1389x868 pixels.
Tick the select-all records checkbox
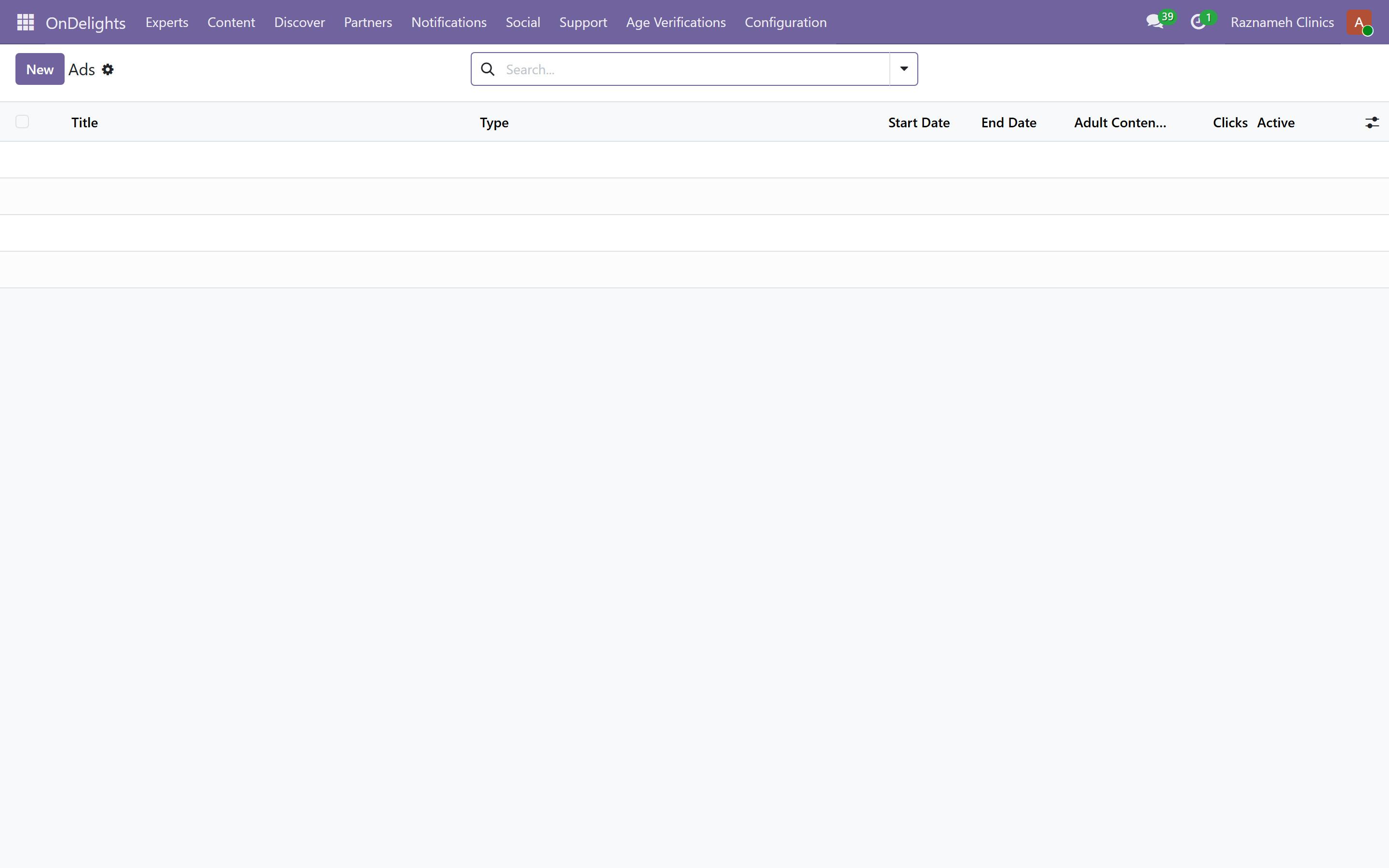point(22,122)
